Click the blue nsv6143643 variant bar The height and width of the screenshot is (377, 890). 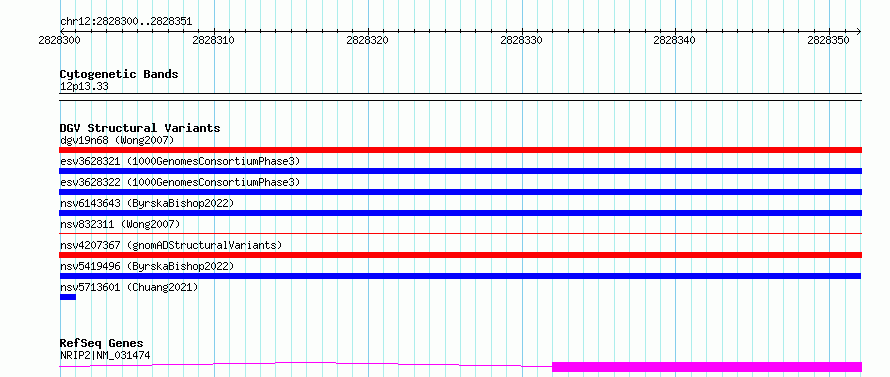460,213
